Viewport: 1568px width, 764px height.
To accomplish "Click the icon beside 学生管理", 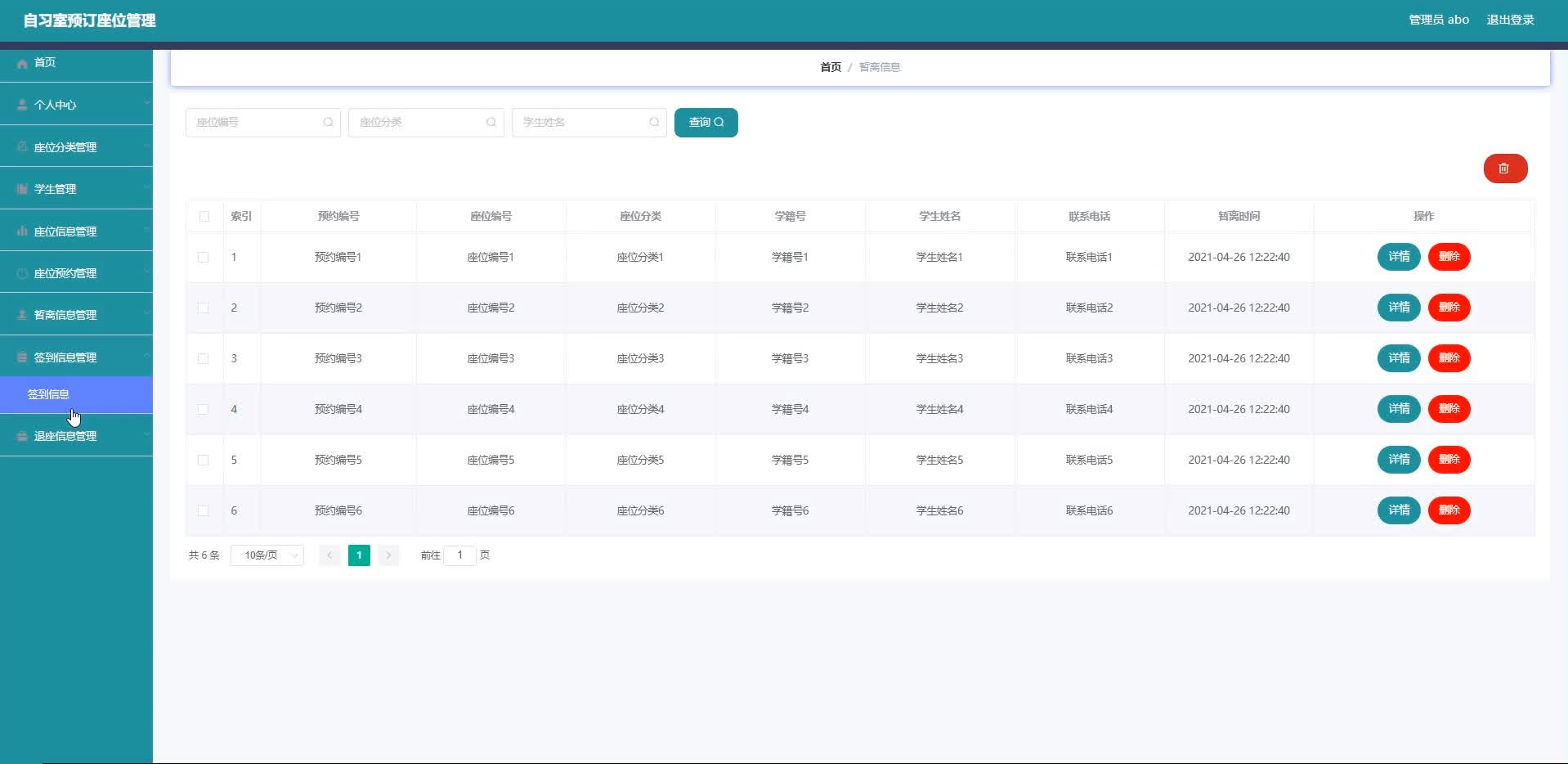I will [x=22, y=189].
